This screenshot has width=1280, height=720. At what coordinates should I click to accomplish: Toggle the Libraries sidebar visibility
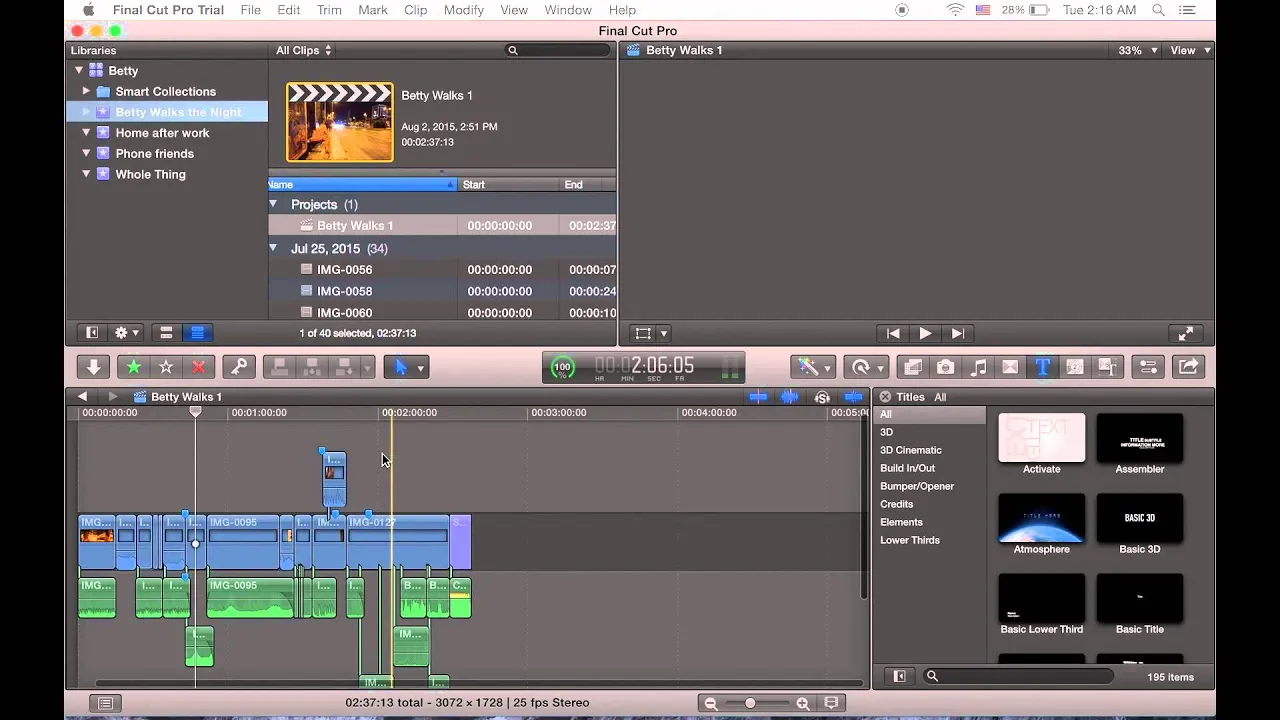pos(92,333)
